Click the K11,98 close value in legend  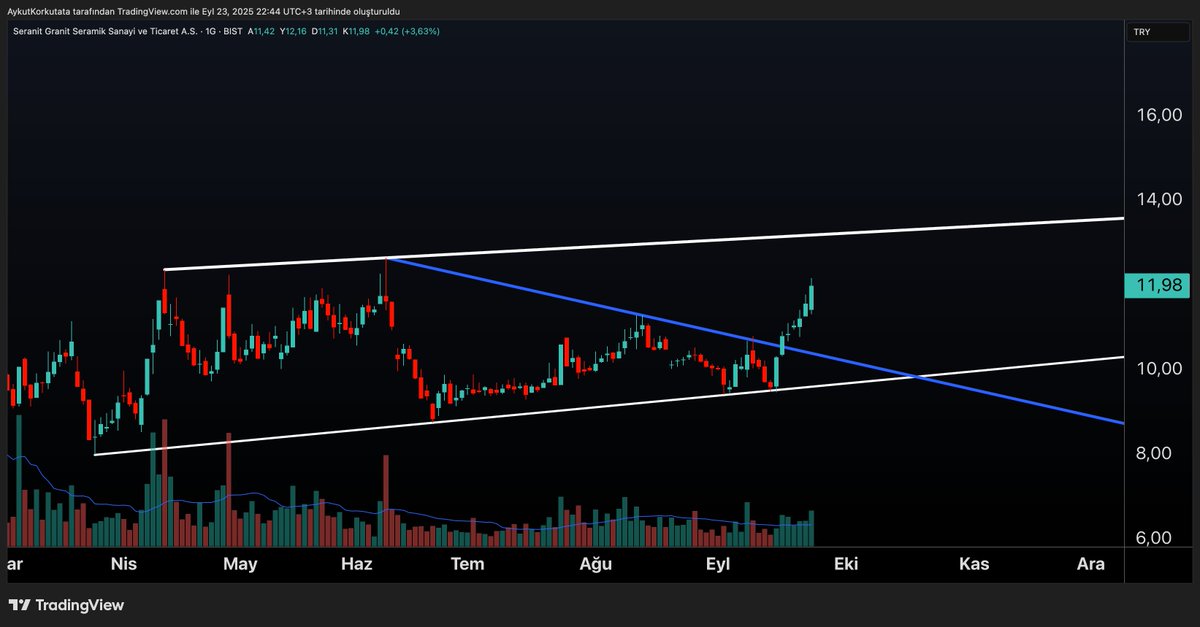click(x=356, y=31)
